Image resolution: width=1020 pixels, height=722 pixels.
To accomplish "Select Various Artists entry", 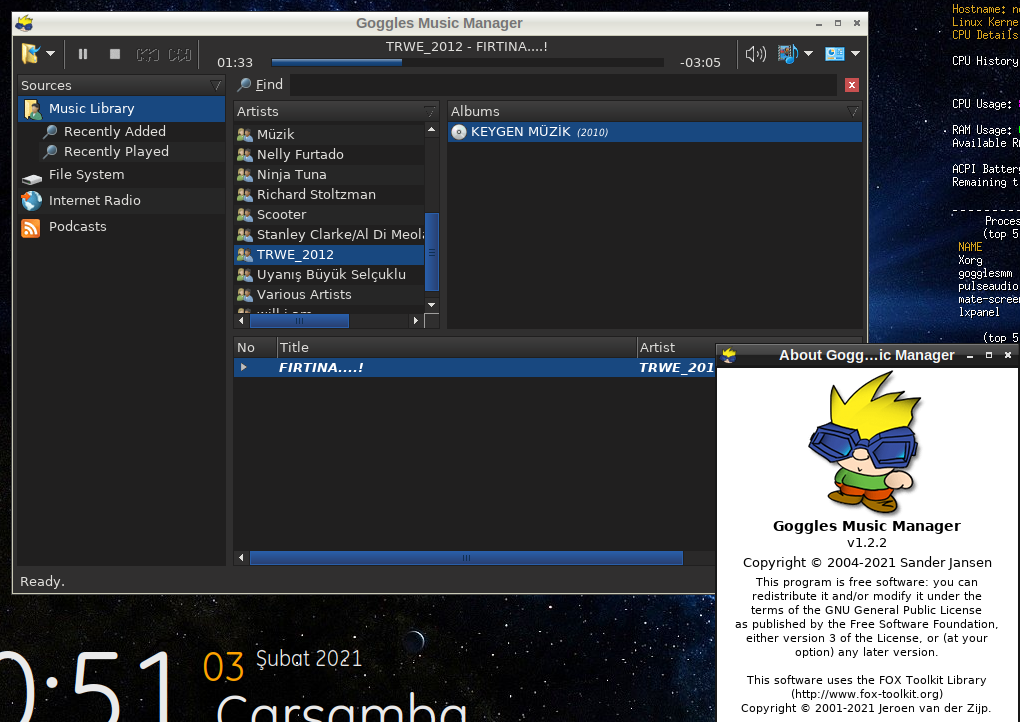I will click(329, 295).
